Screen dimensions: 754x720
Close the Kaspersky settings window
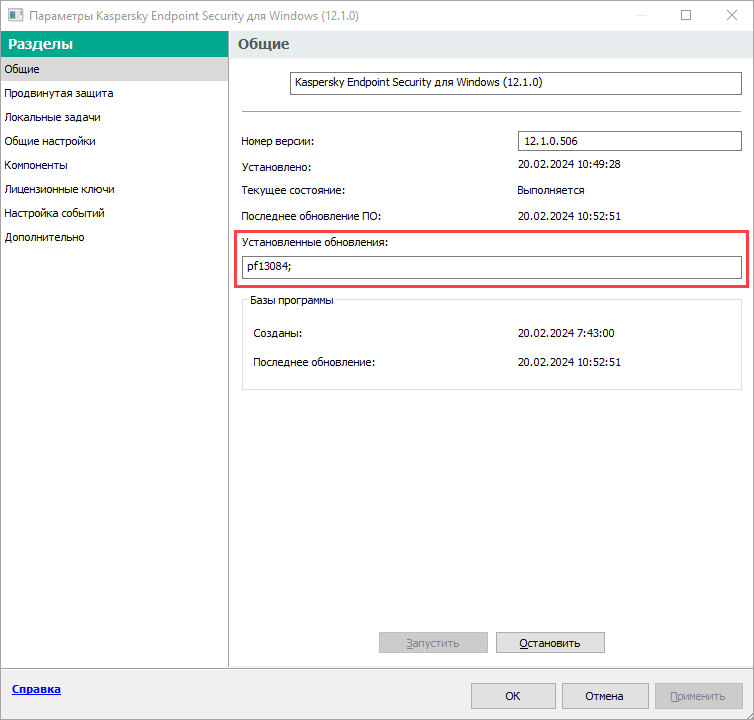732,15
